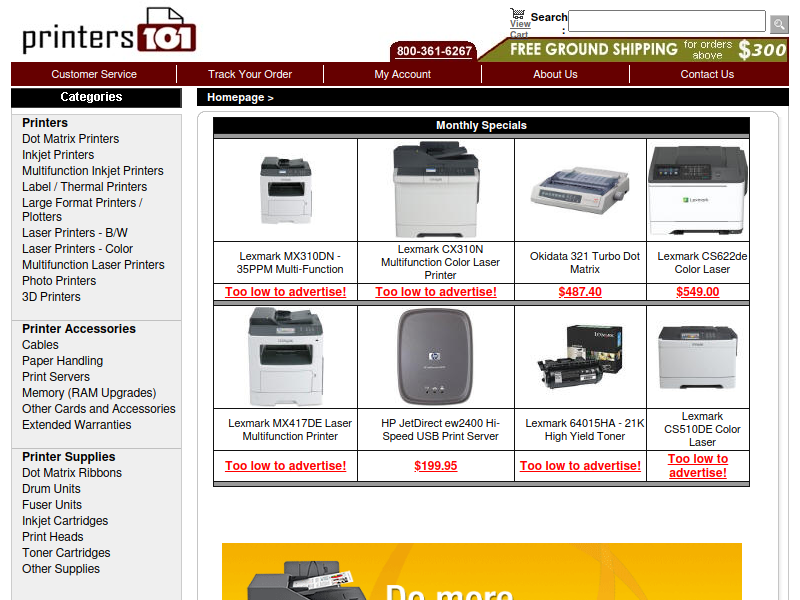Open Memory (RAM Upgrades) category
This screenshot has height=600, width=800.
coord(89,393)
